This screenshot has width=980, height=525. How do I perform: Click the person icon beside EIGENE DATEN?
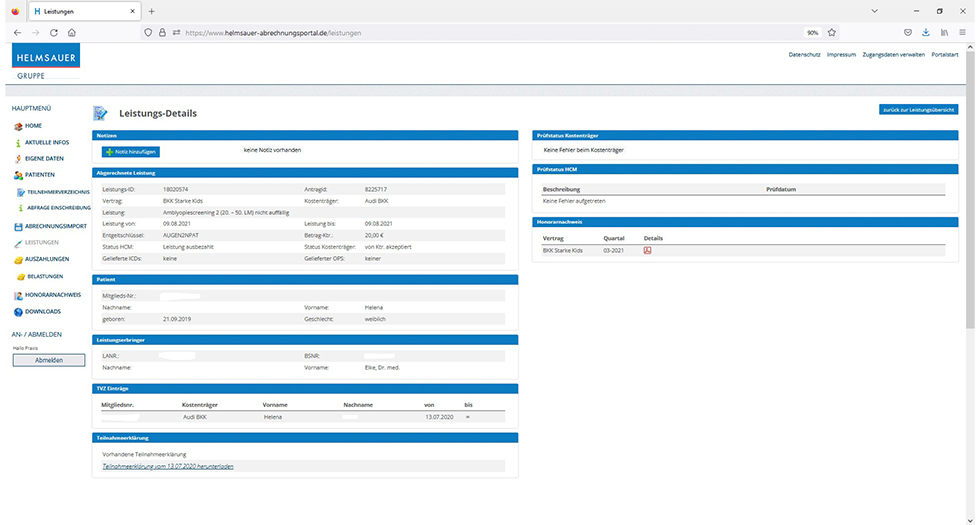(x=18, y=159)
